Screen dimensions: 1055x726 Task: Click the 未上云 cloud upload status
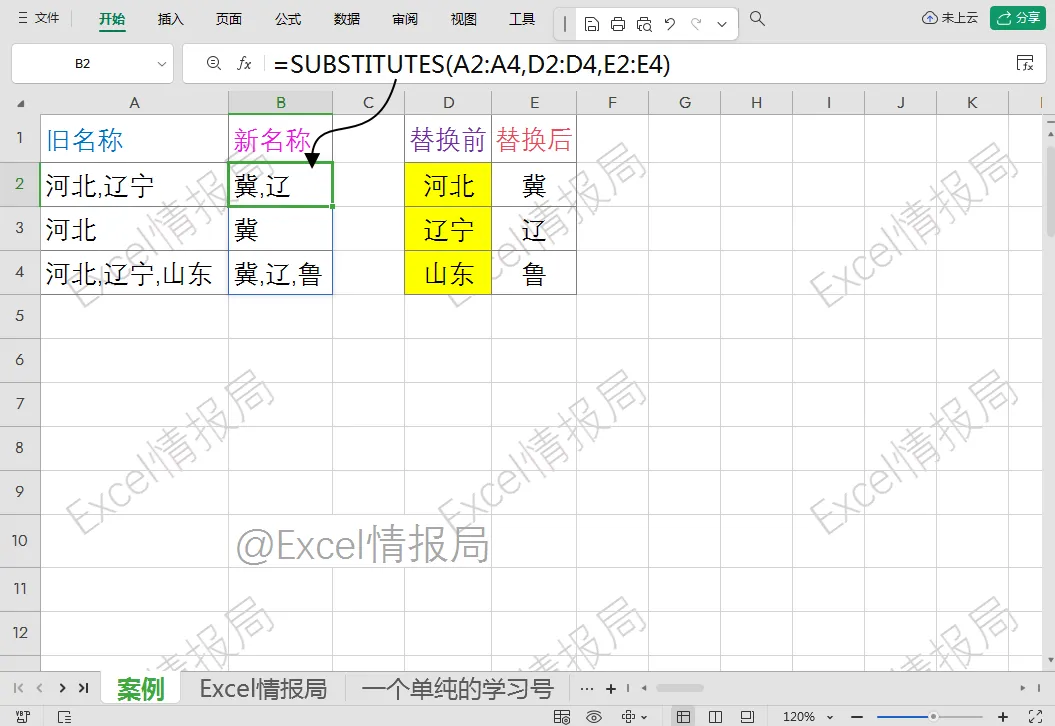coord(949,18)
